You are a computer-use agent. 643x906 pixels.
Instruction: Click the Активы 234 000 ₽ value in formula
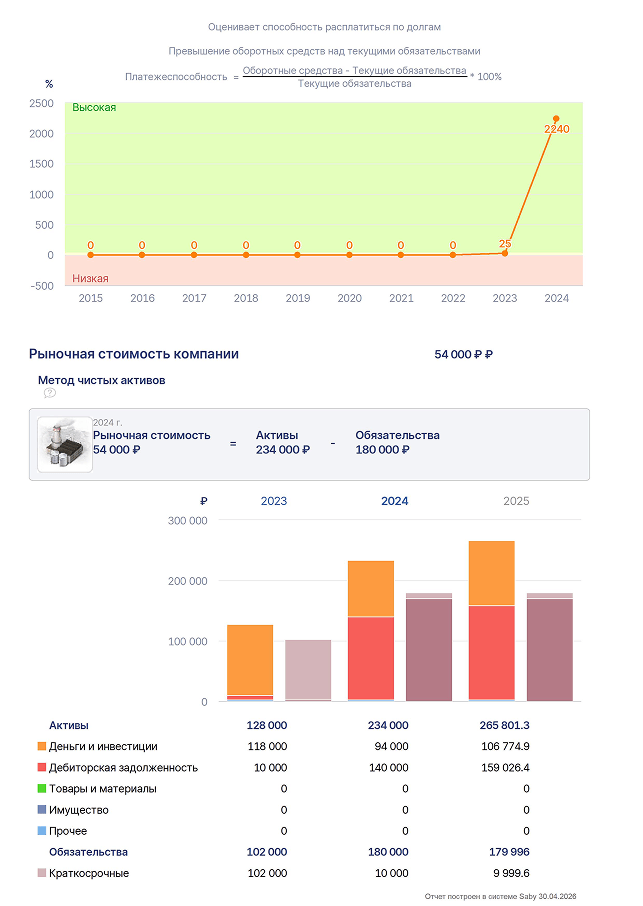tap(283, 450)
